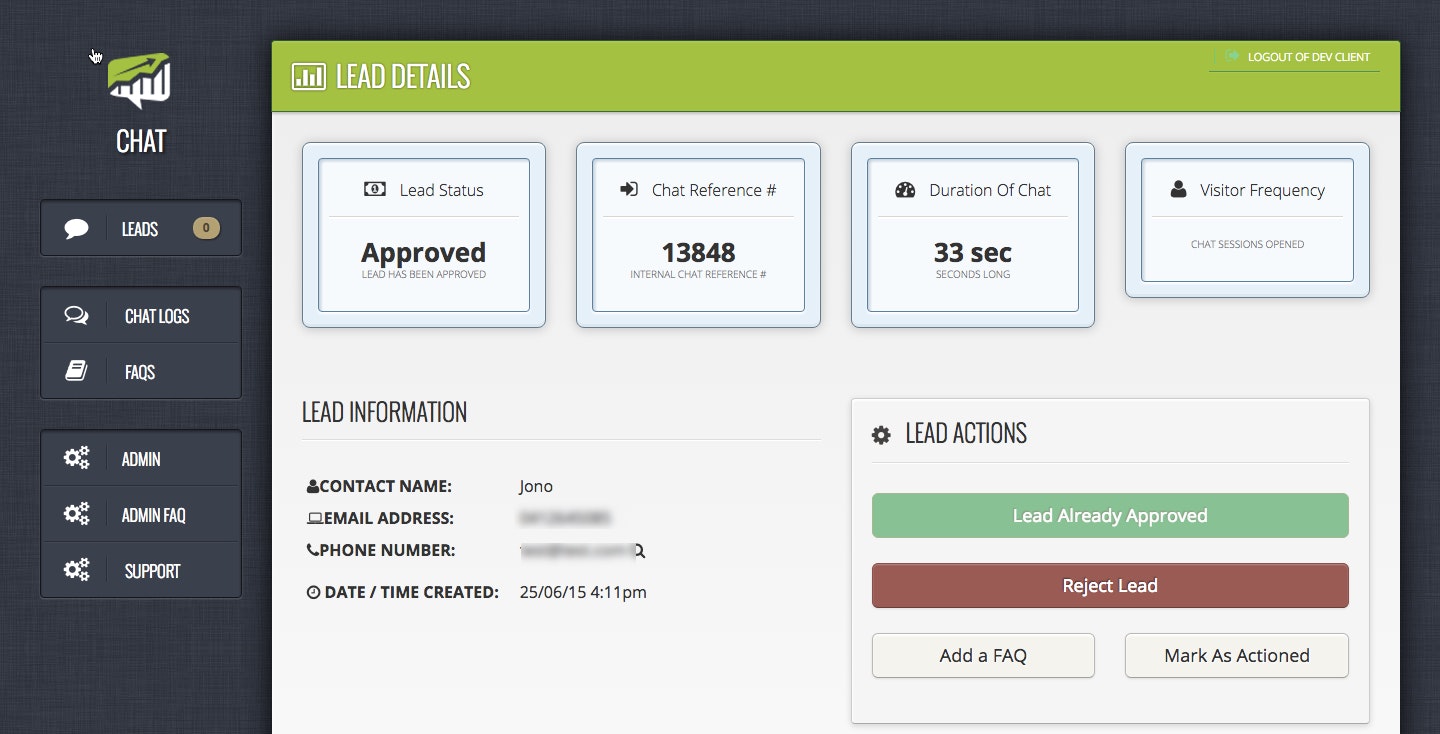The height and width of the screenshot is (734, 1440).
Task: Click the FAQs book icon
Action: pos(76,371)
